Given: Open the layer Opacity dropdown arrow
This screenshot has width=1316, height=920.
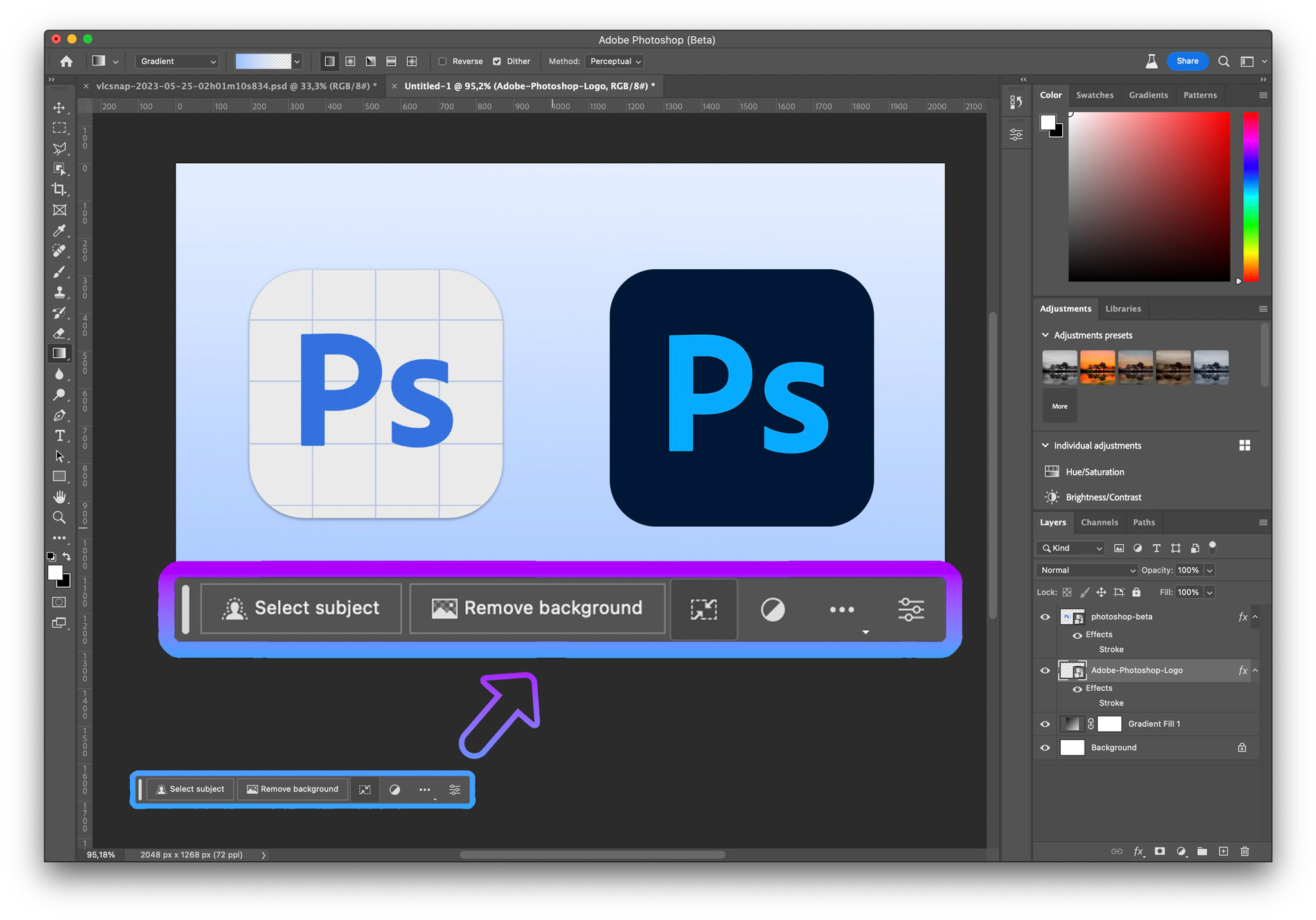Looking at the screenshot, I should coord(1209,571).
